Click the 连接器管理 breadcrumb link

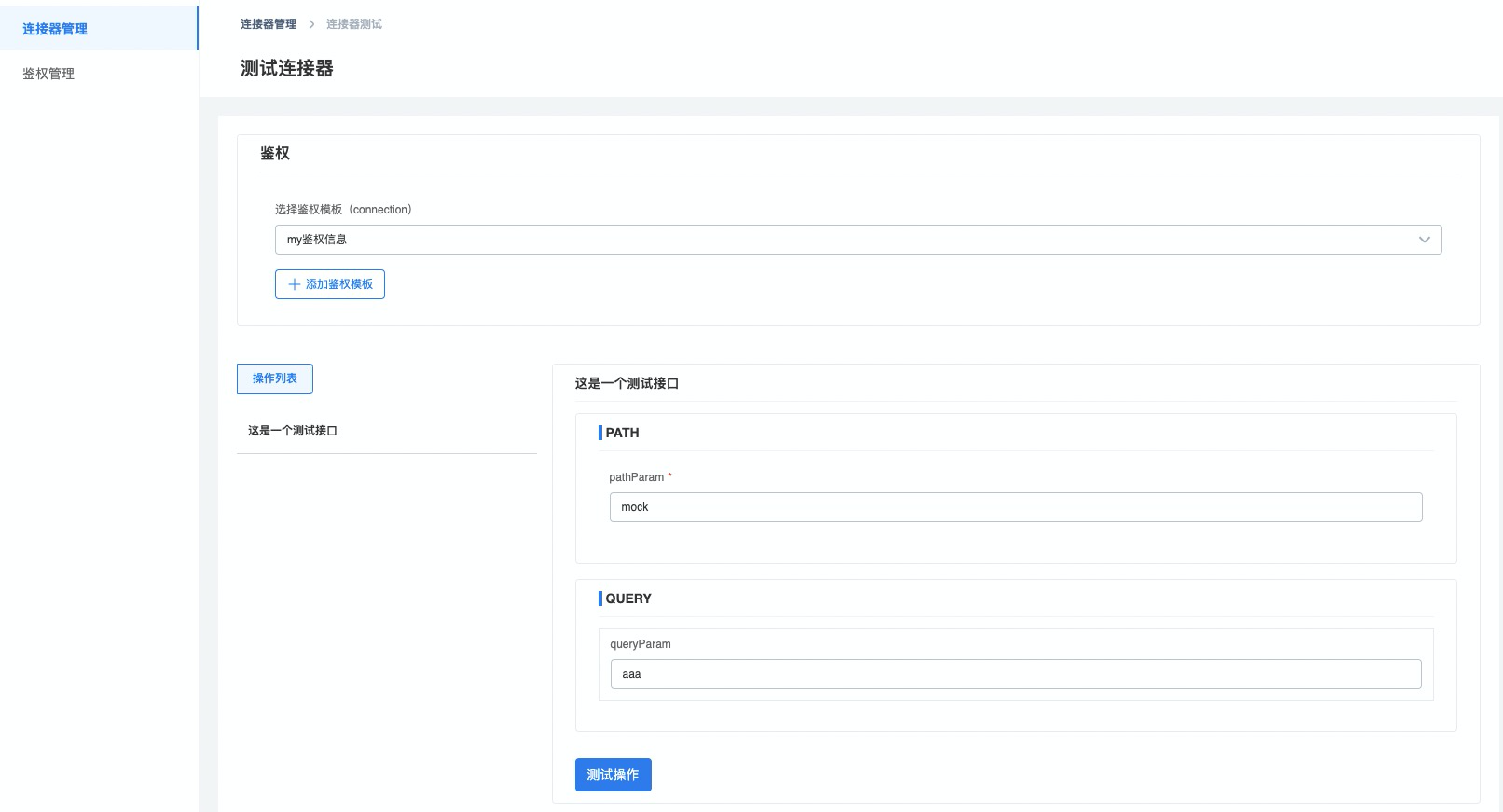pos(268,24)
